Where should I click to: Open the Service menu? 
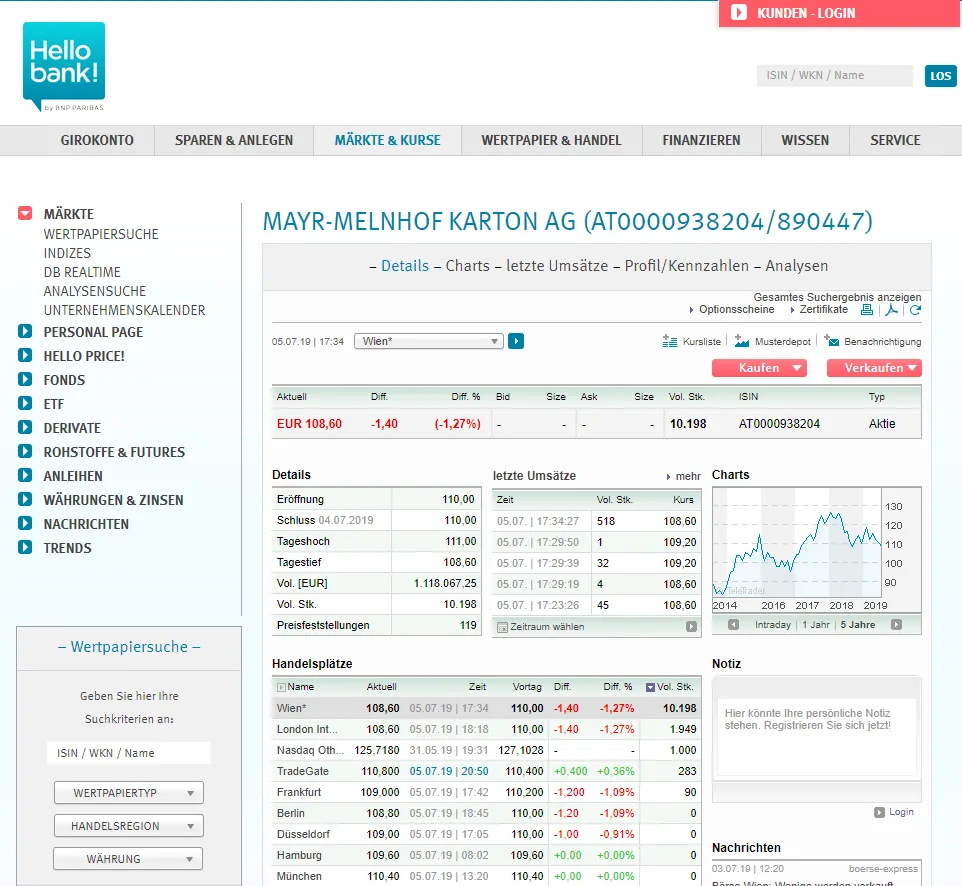coord(895,141)
